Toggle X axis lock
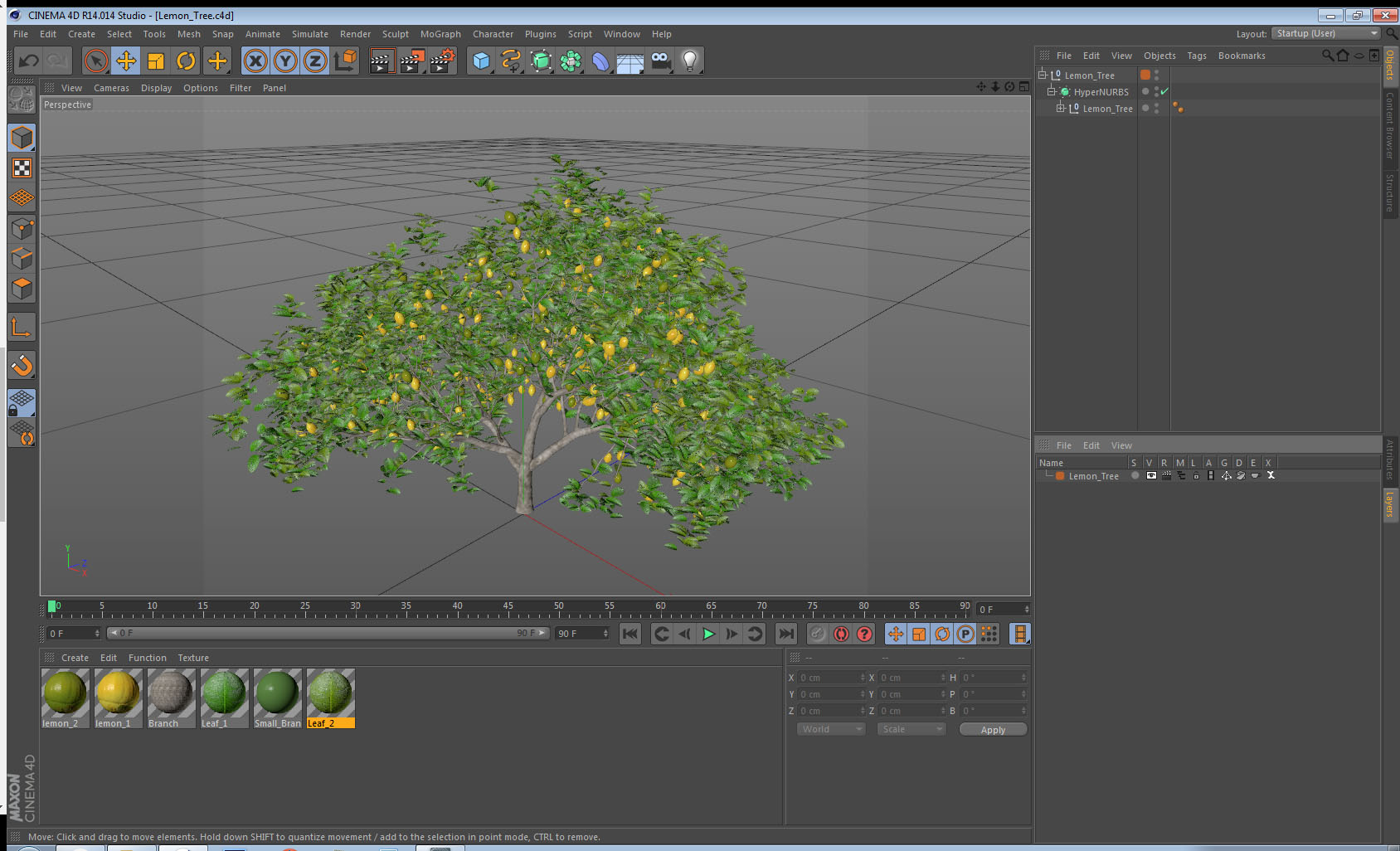Image resolution: width=1400 pixels, height=851 pixels. coord(255,61)
